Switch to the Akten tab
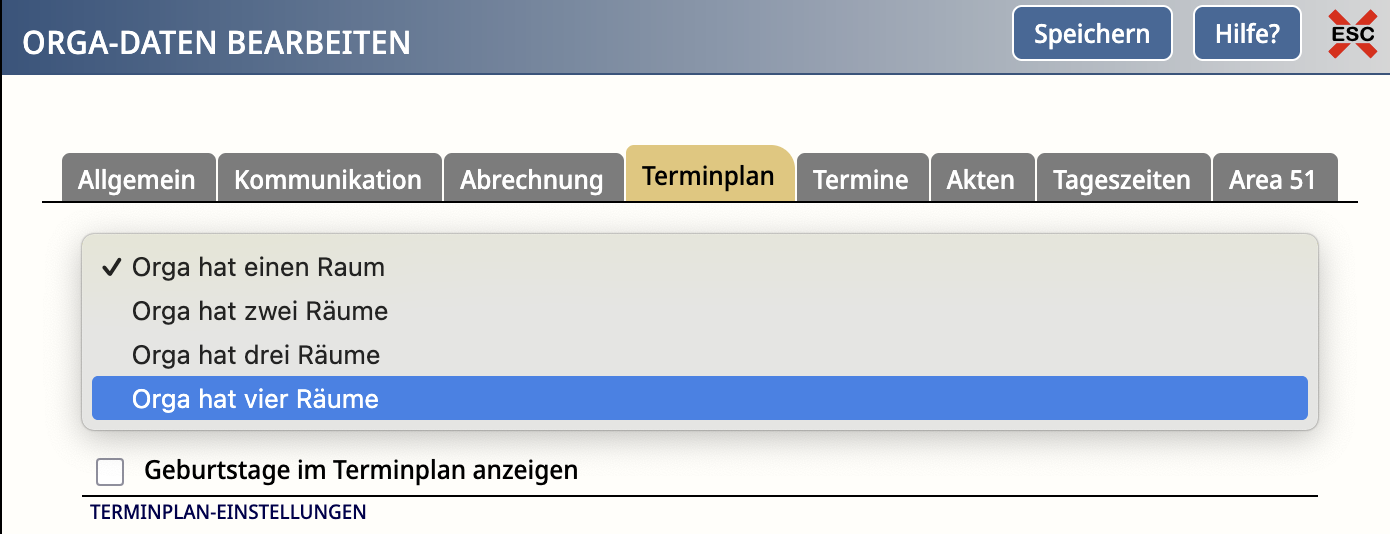 (x=982, y=178)
